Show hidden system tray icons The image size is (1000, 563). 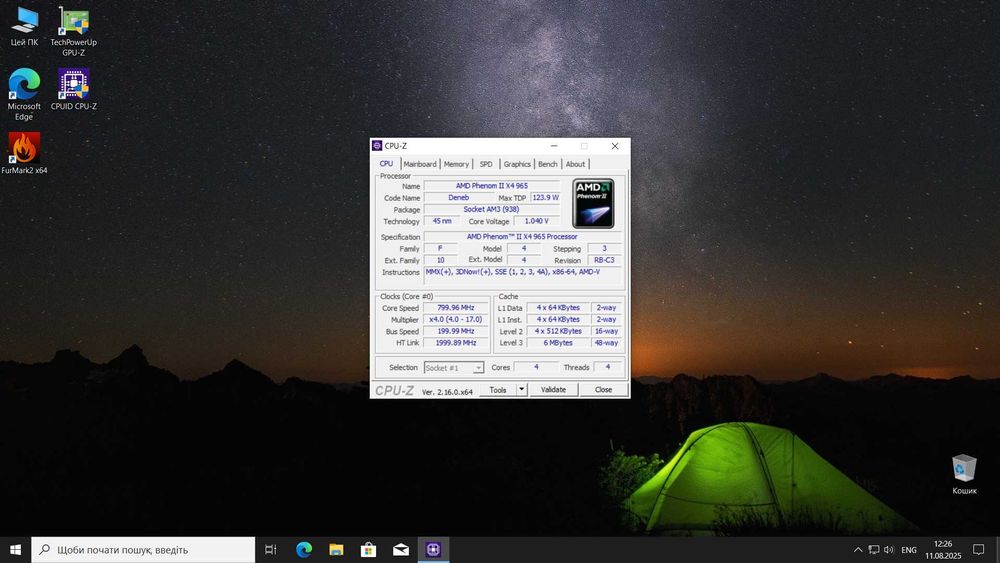click(x=858, y=550)
